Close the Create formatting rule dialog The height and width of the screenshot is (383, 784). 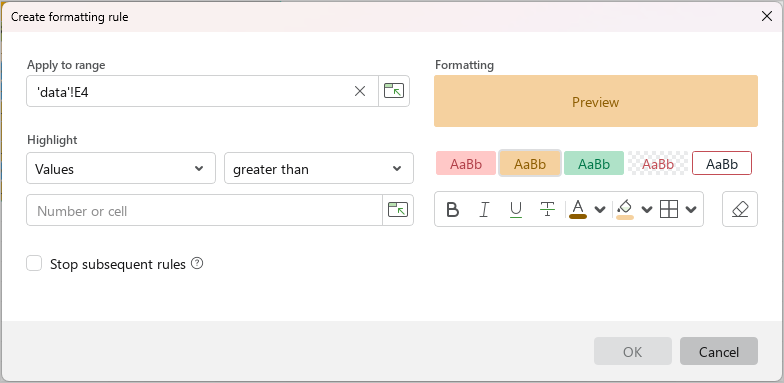point(766,16)
